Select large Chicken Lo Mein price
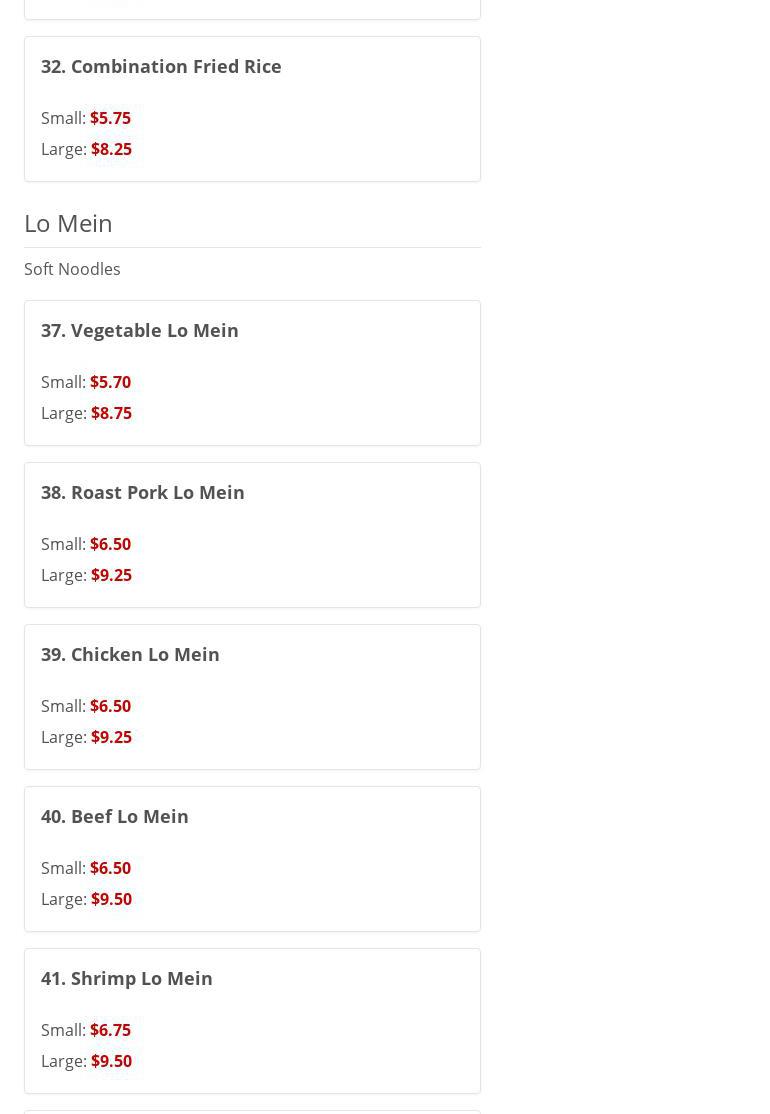This screenshot has height=1114, width=770. 111,737
